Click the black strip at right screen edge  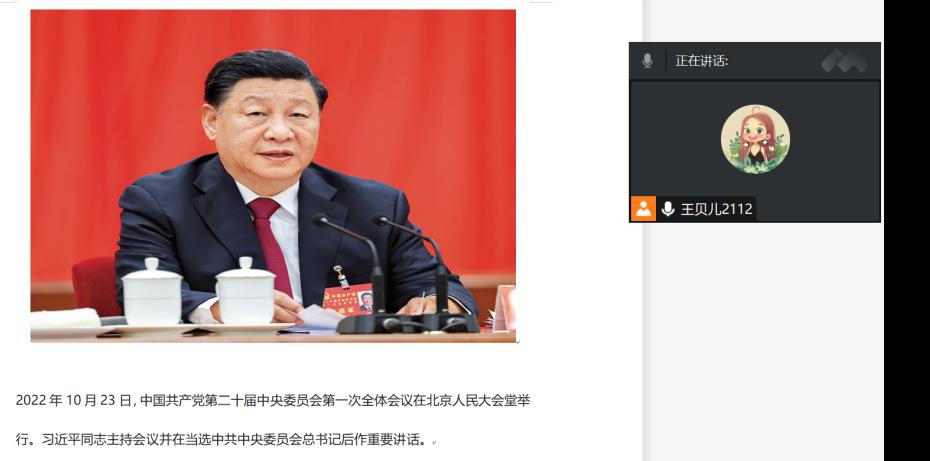(x=907, y=230)
